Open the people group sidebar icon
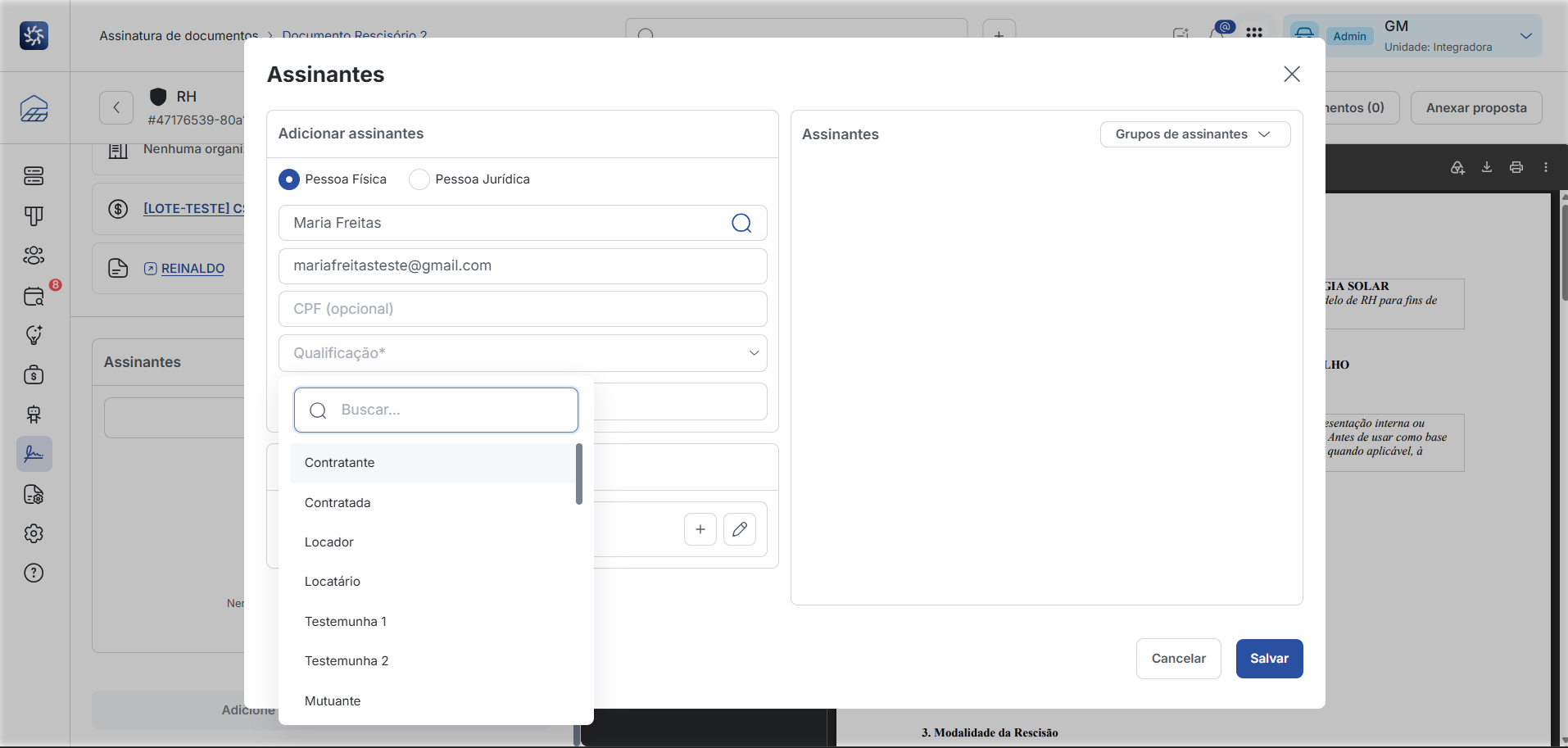Image resolution: width=1568 pixels, height=748 pixels. point(34,256)
